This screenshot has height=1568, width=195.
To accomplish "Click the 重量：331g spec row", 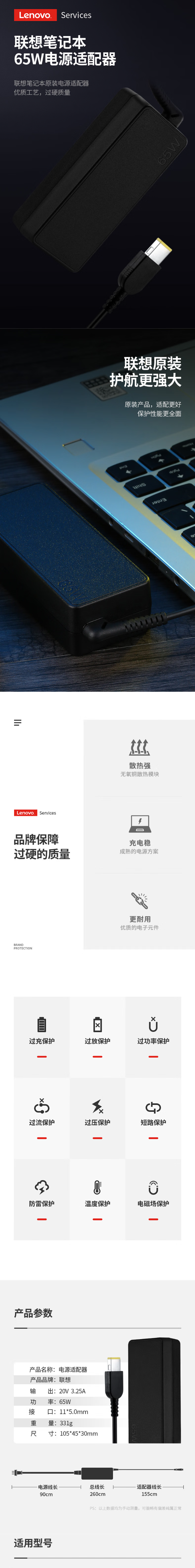I will (51, 1423).
